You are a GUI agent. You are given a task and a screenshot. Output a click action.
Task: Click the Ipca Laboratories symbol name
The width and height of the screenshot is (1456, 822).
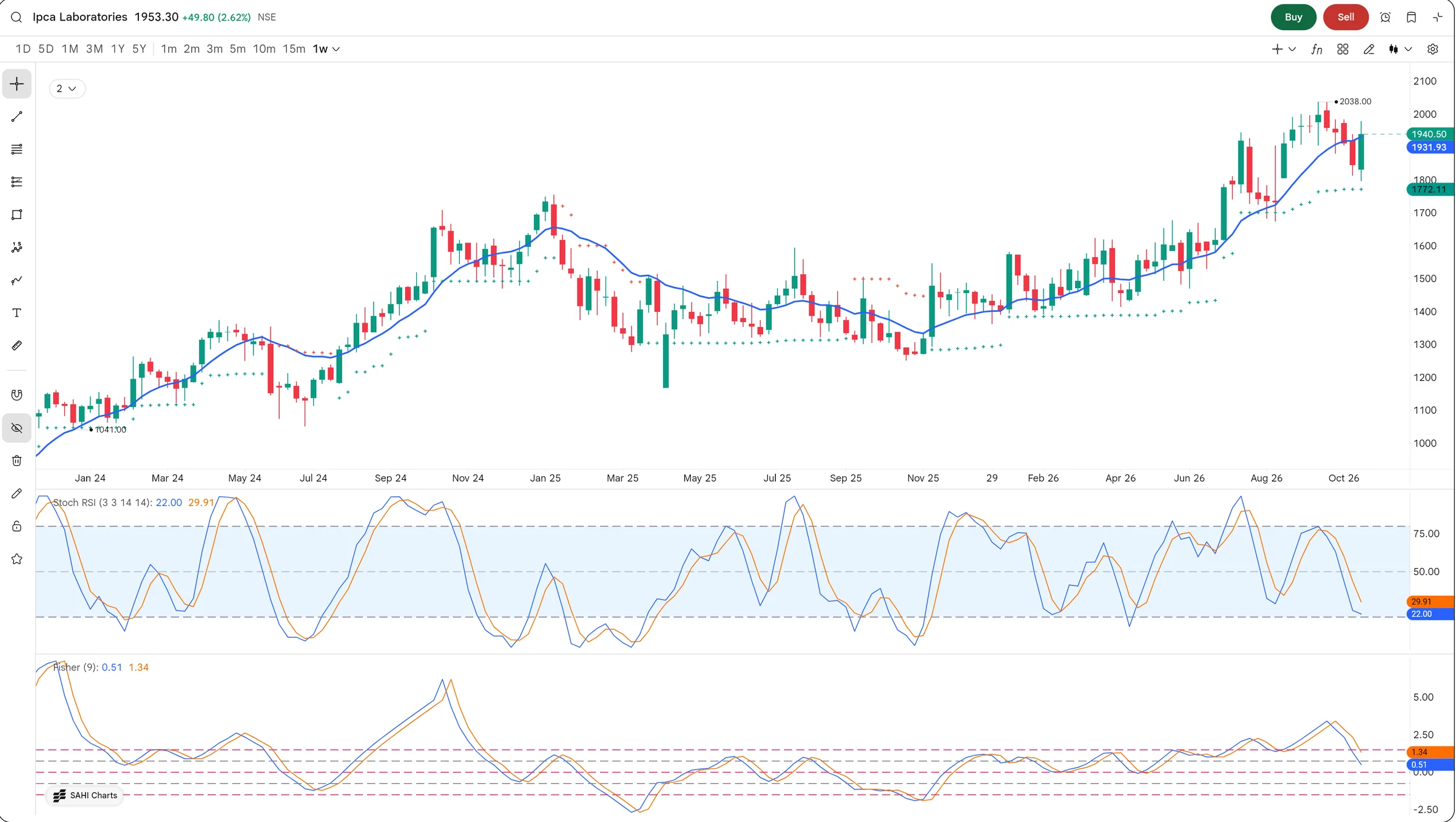point(80,17)
